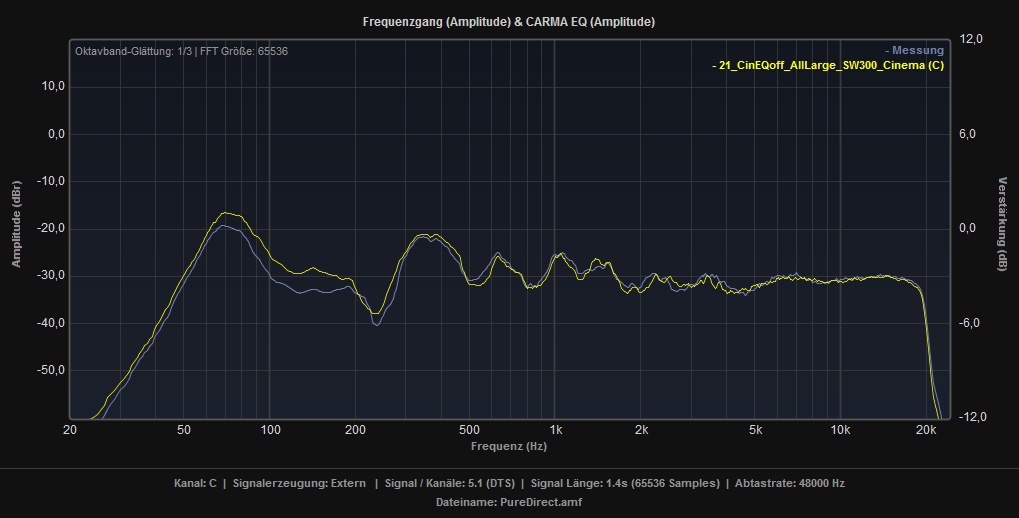Image resolution: width=1019 pixels, height=518 pixels.
Task: Click the Signal Länge: 1.4s footer info
Action: [624, 483]
